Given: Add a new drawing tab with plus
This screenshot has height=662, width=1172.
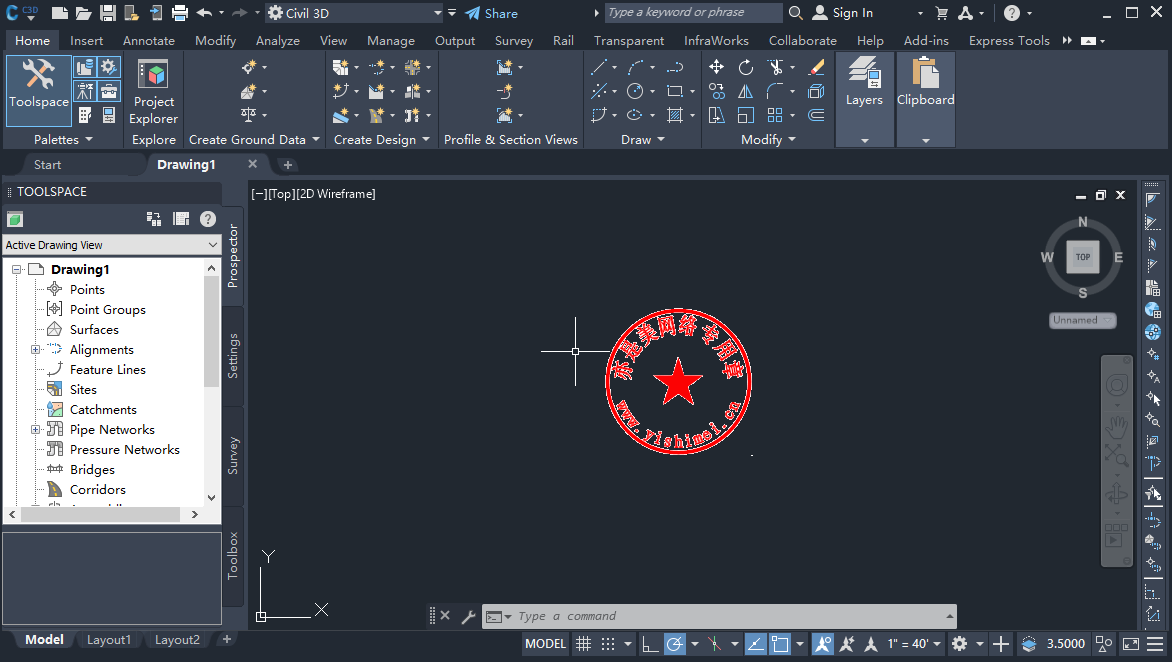Looking at the screenshot, I should (288, 164).
